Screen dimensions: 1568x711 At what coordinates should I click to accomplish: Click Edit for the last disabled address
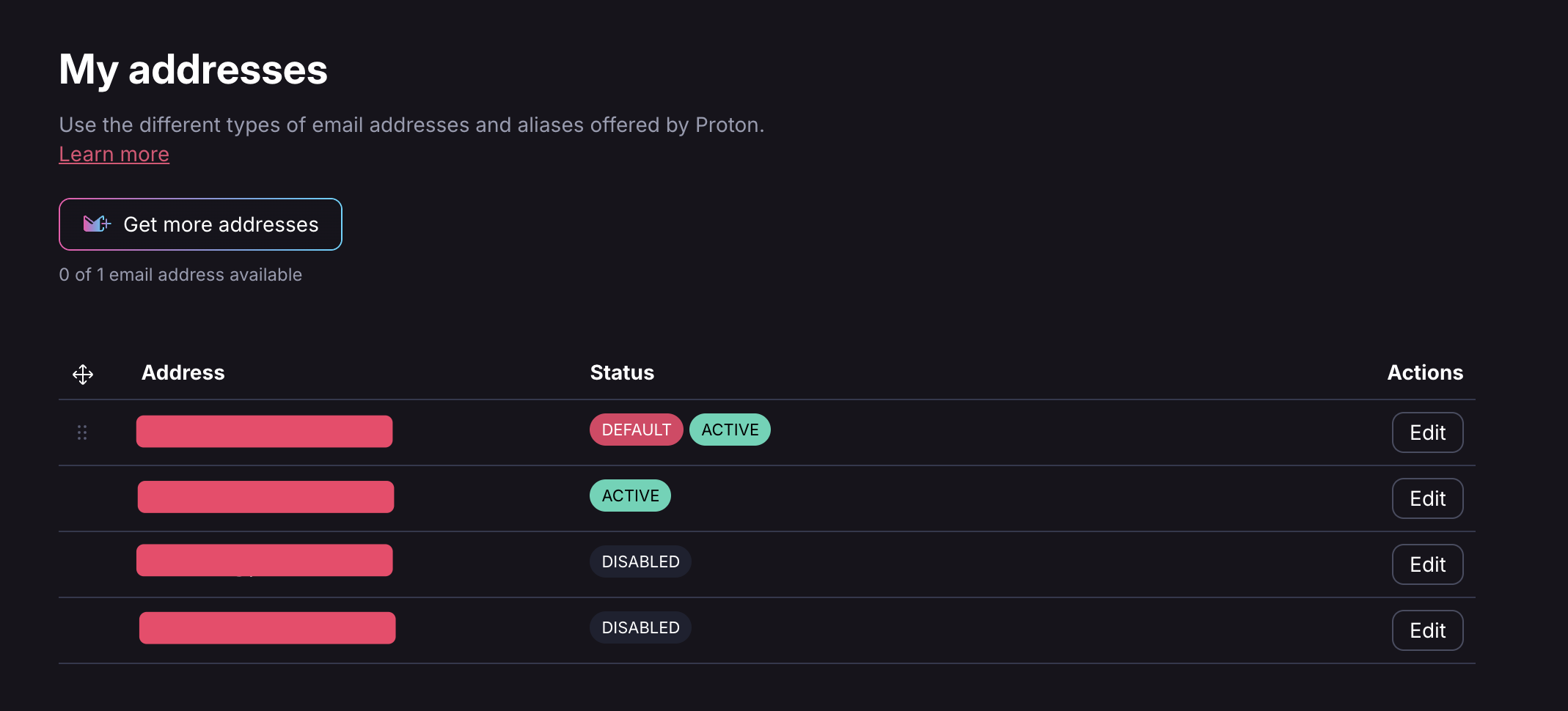click(x=1427, y=630)
